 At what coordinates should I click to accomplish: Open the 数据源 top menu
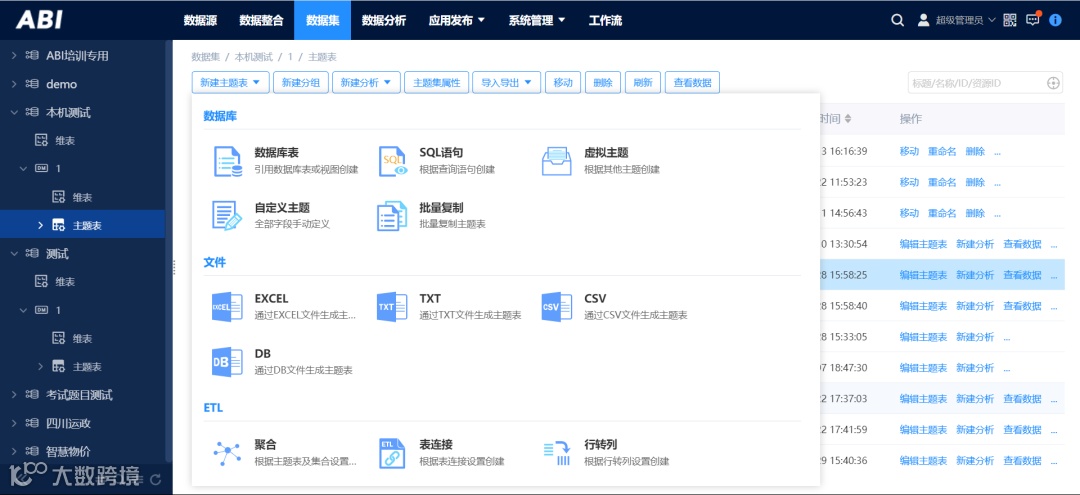click(200, 20)
